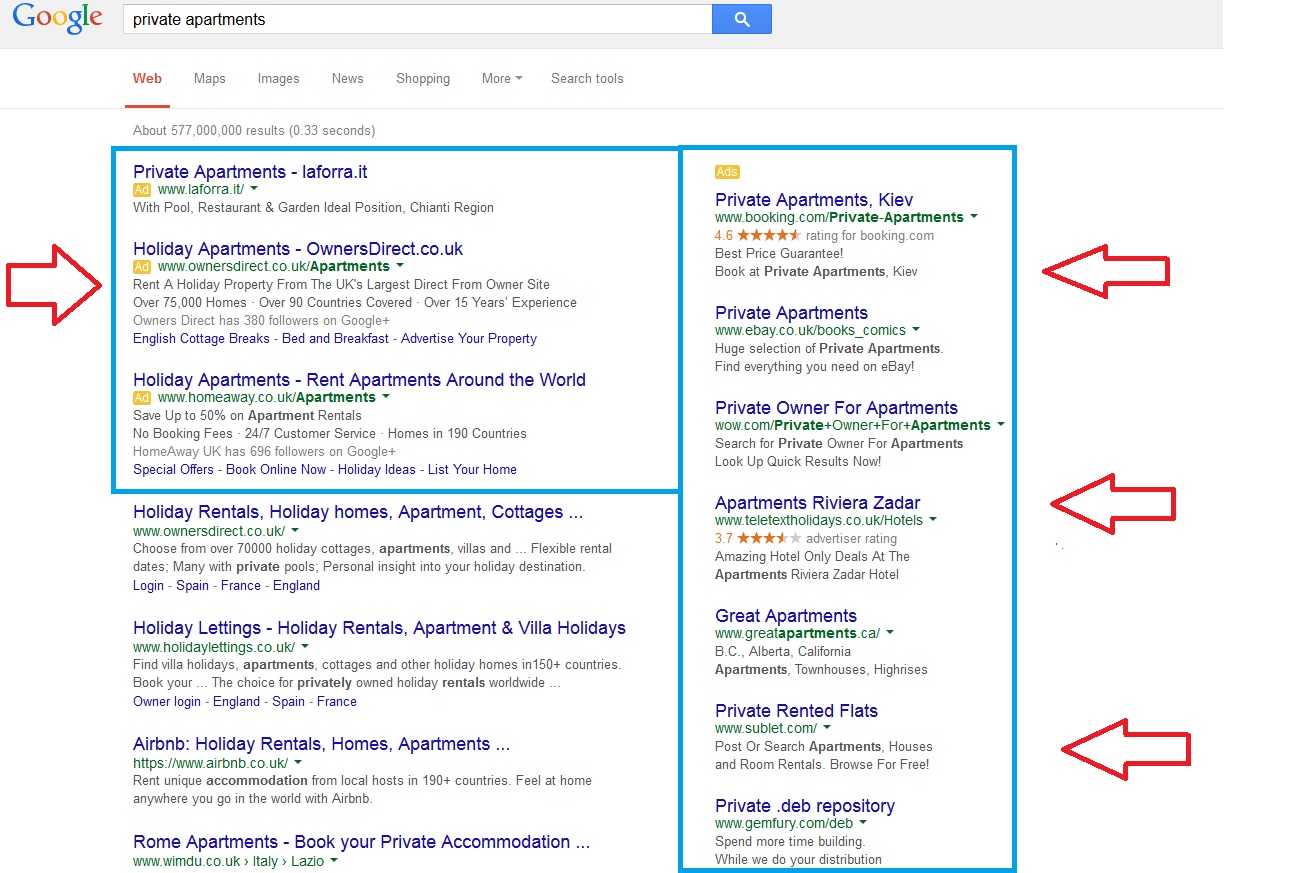The height and width of the screenshot is (873, 1305).
Task: Open the News tab
Action: 347,78
